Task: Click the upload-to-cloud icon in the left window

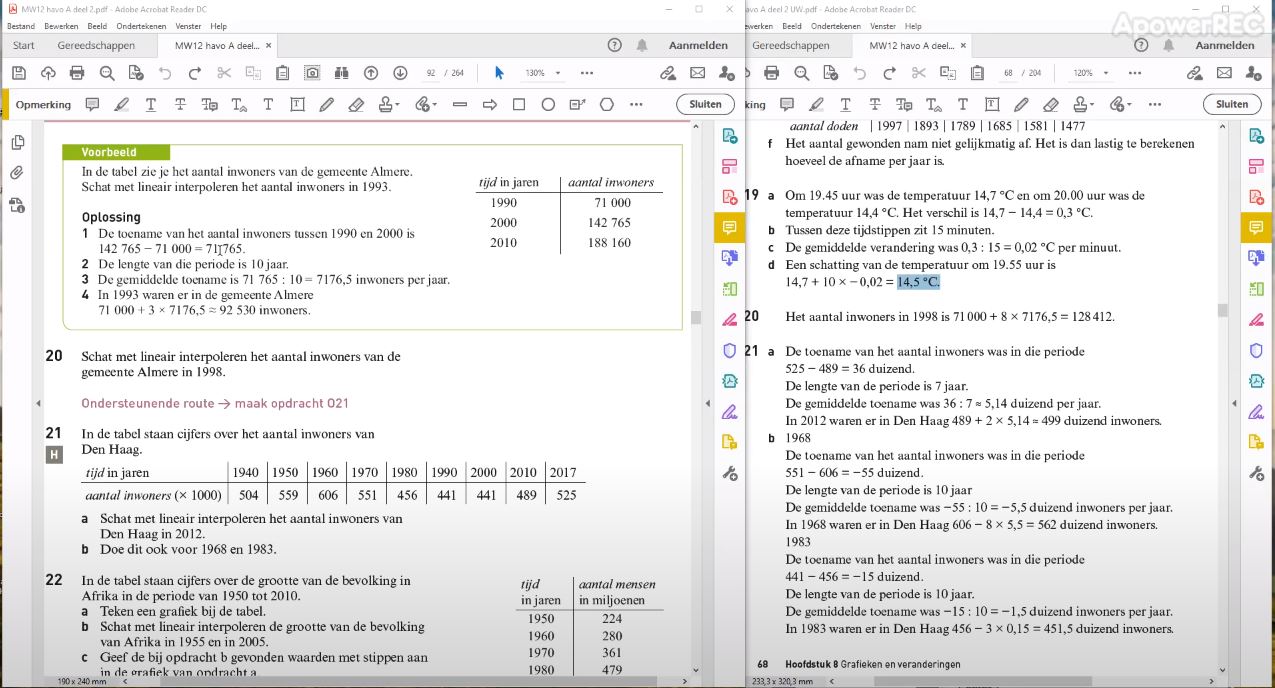Action: [48, 73]
